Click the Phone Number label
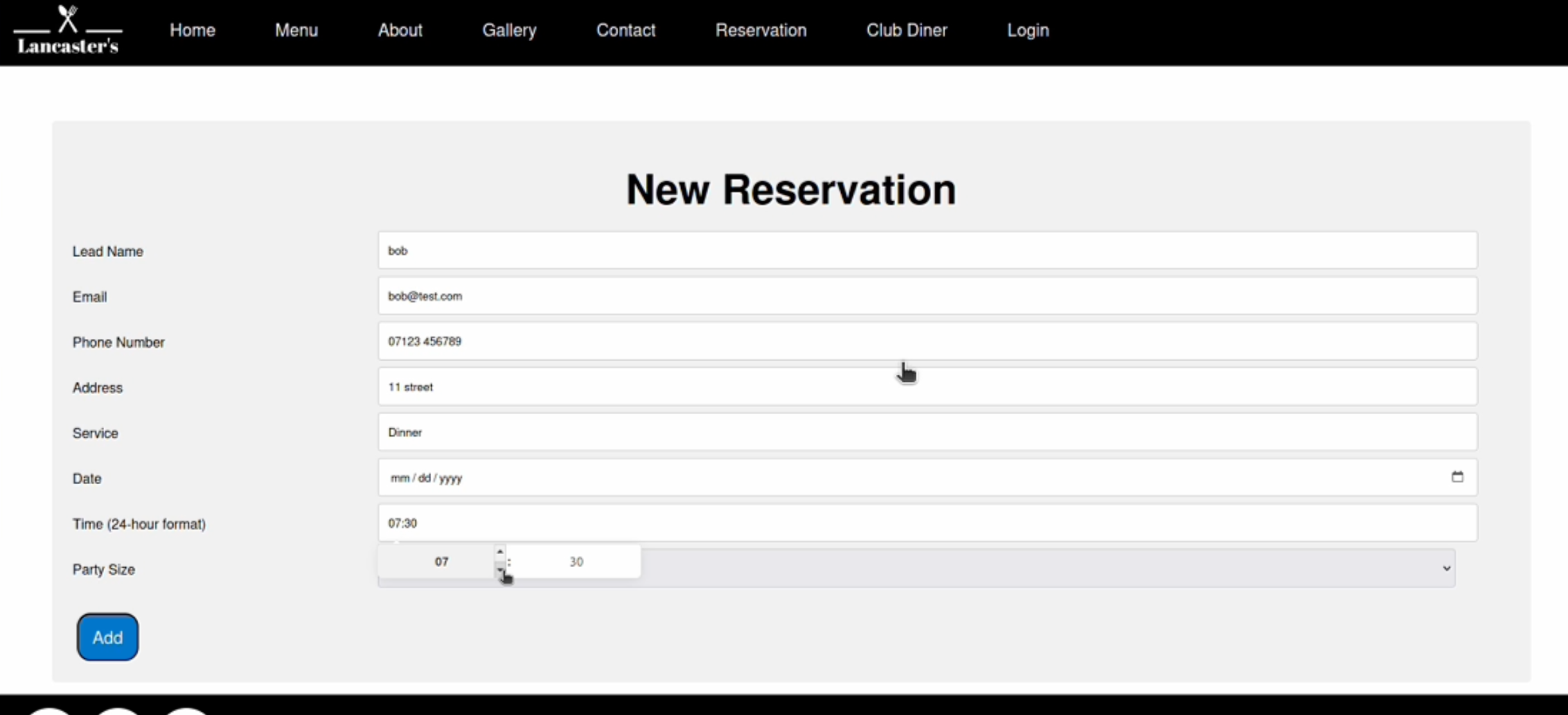The image size is (1568, 715). point(118,342)
